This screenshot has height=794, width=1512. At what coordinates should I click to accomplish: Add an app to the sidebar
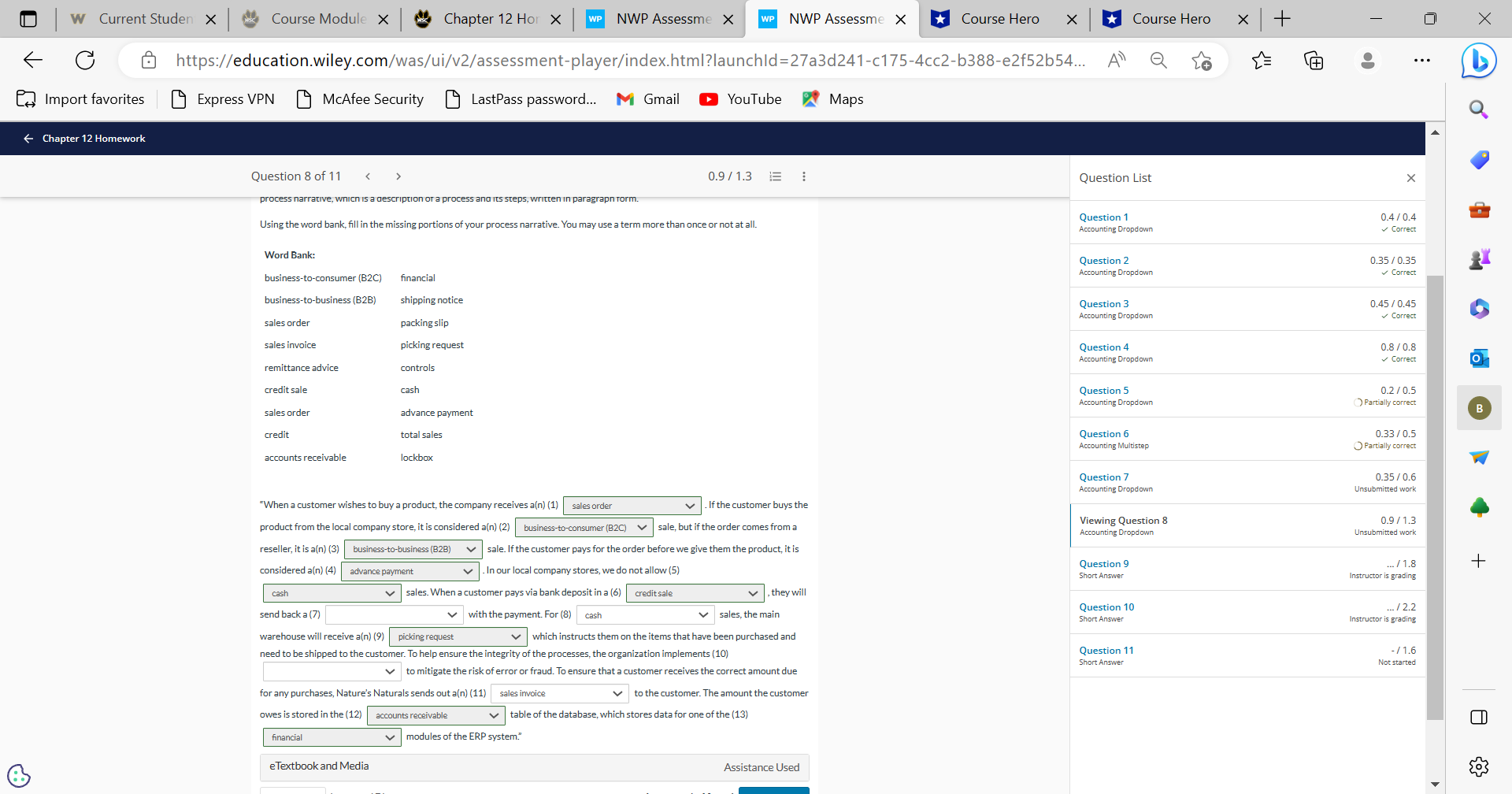1478,561
